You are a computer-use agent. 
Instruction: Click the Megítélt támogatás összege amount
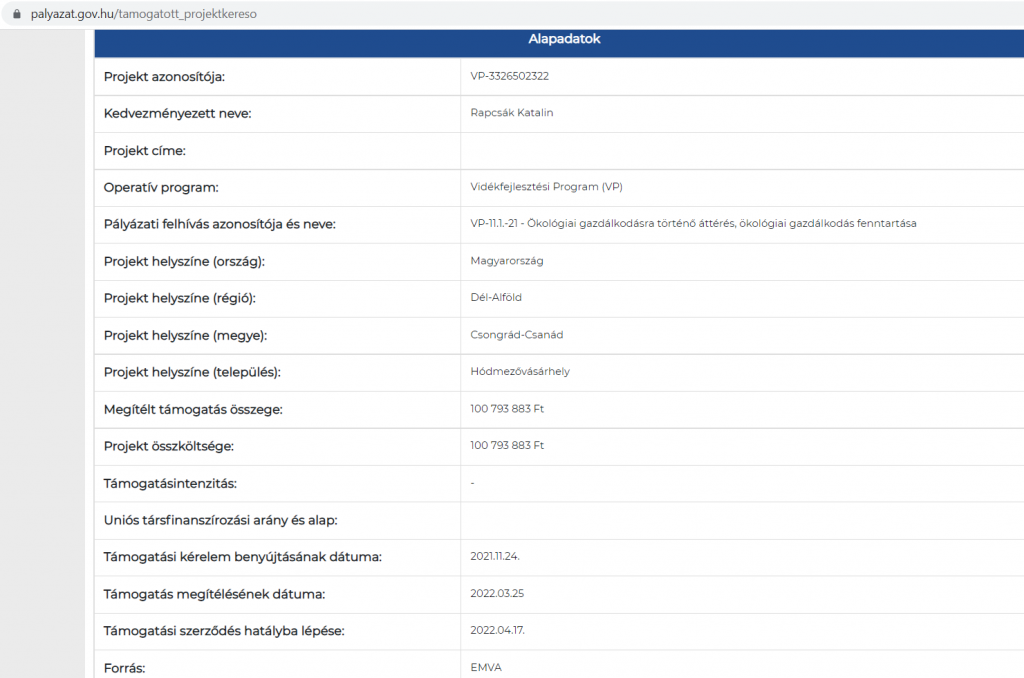pyautogui.click(x=507, y=409)
